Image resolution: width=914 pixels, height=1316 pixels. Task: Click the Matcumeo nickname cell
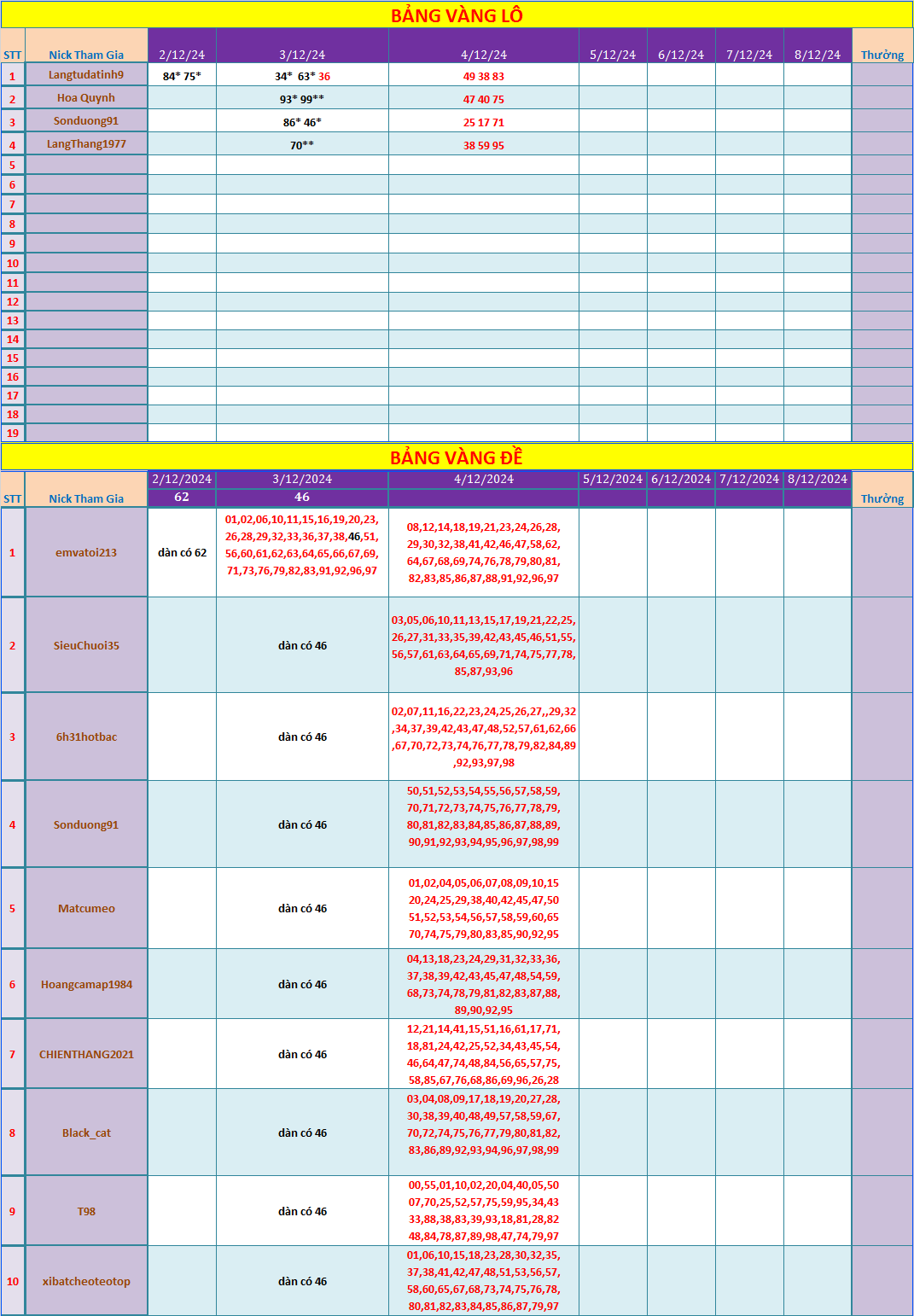(x=86, y=908)
